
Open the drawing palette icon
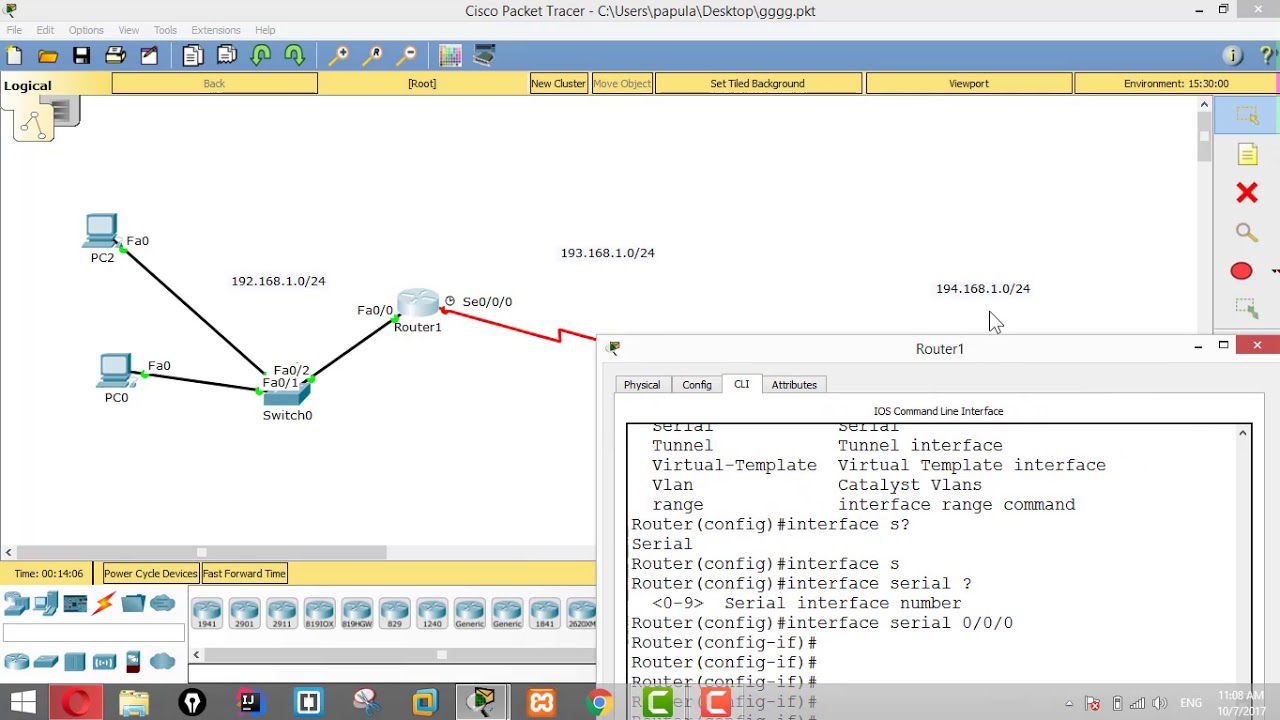(450, 56)
